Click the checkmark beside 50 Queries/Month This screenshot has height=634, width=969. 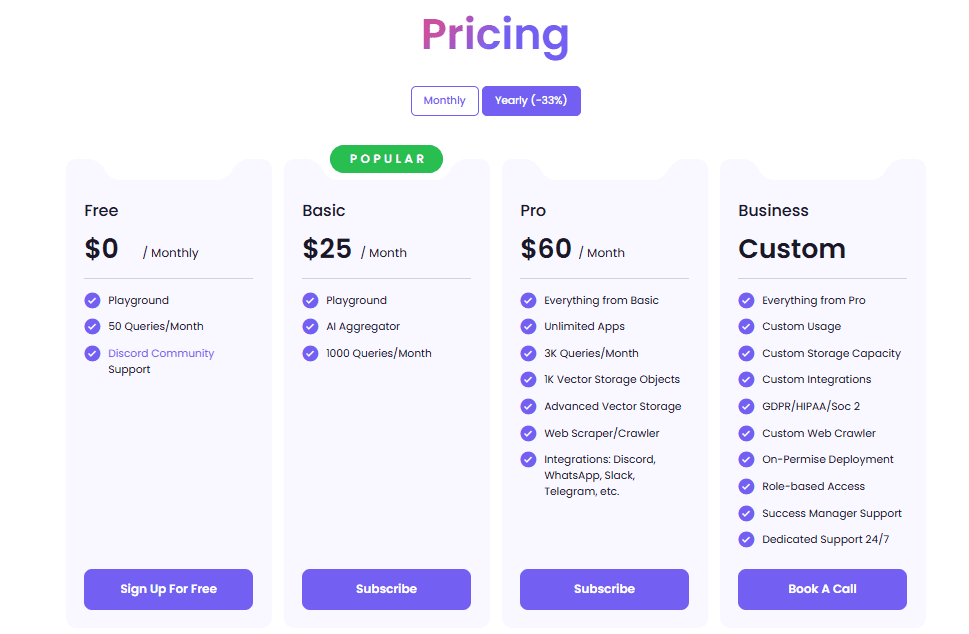[x=93, y=326]
